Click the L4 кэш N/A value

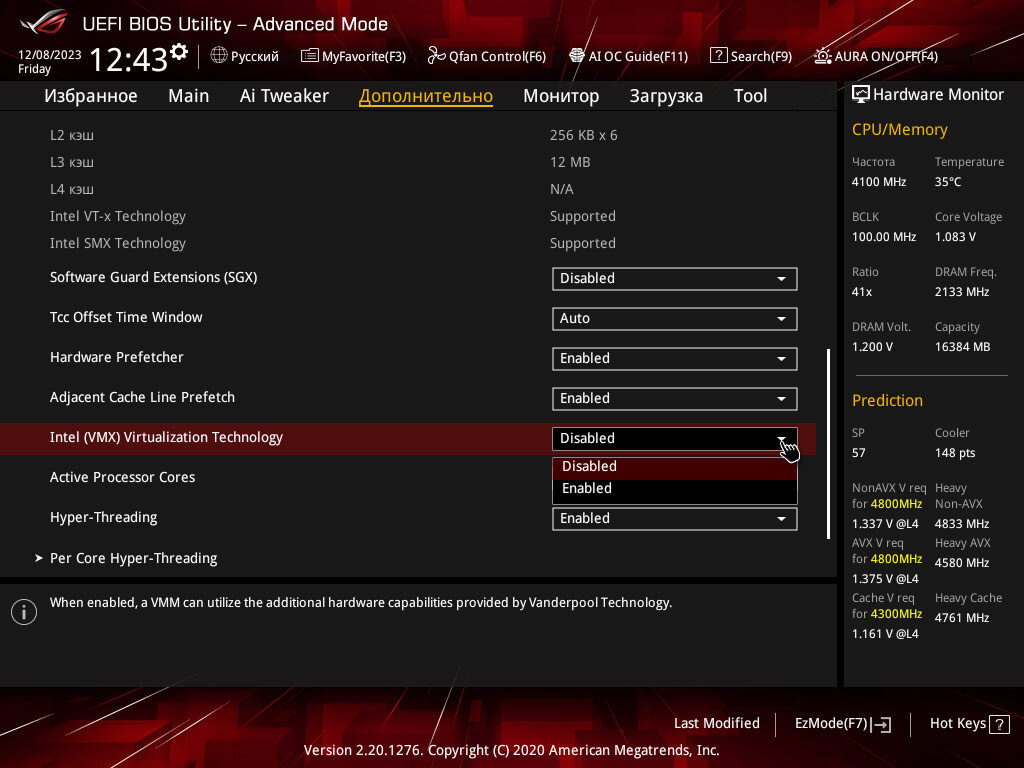pyautogui.click(x=562, y=189)
